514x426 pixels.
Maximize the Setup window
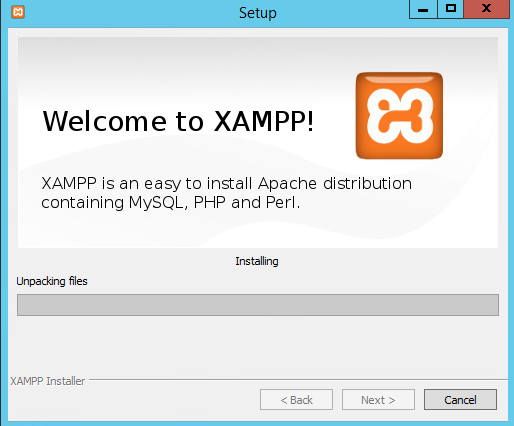click(x=450, y=9)
